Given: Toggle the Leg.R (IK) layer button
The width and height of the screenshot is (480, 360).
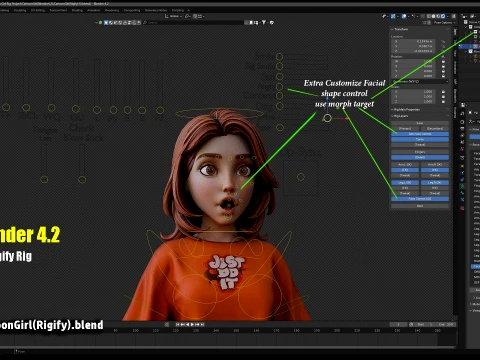Looking at the screenshot, I should coord(435,183).
